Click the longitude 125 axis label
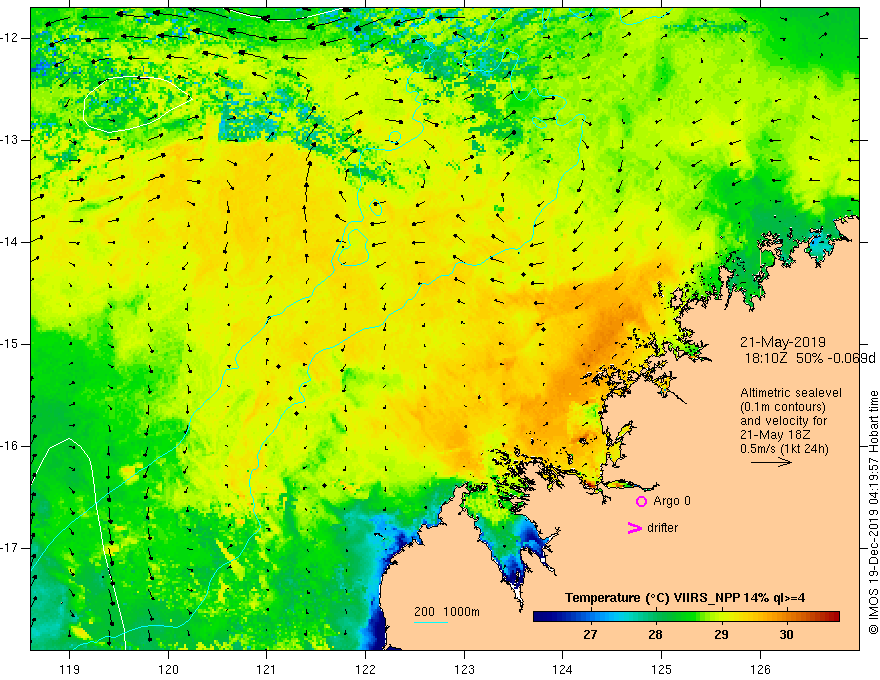This screenshot has height=680, width=880. click(x=661, y=669)
